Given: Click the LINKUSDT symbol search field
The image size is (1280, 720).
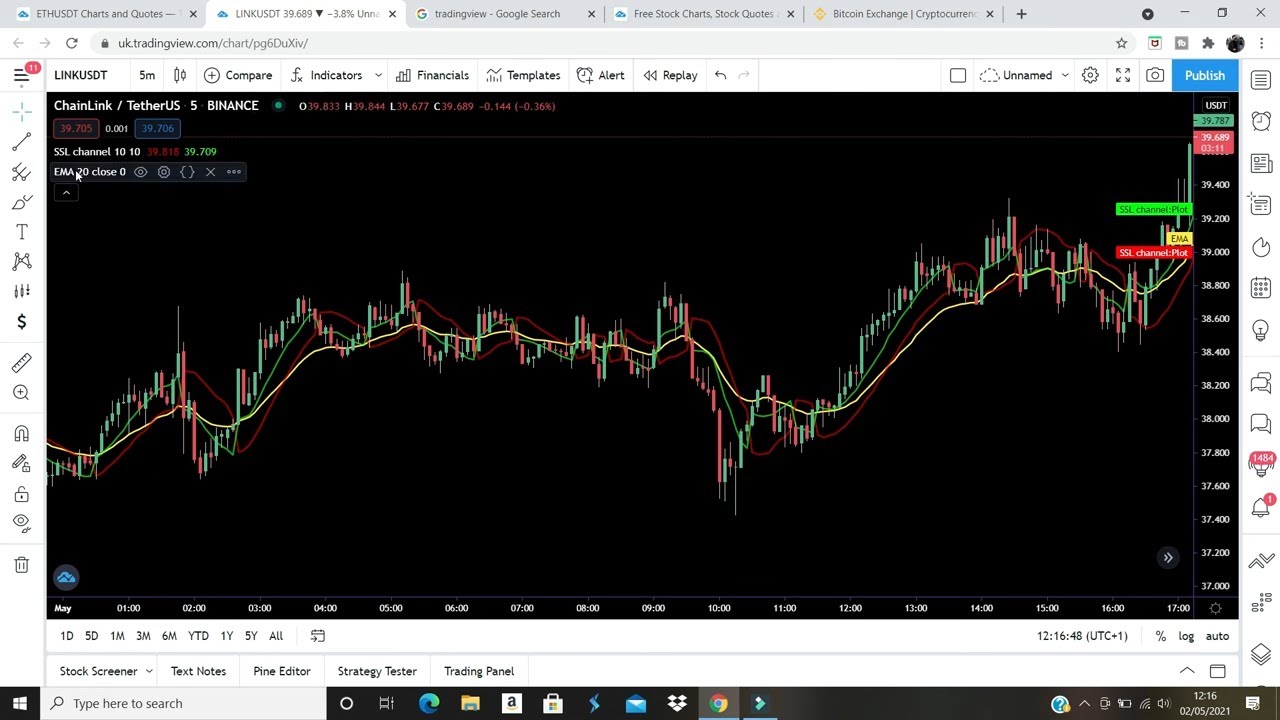Looking at the screenshot, I should coord(81,75).
